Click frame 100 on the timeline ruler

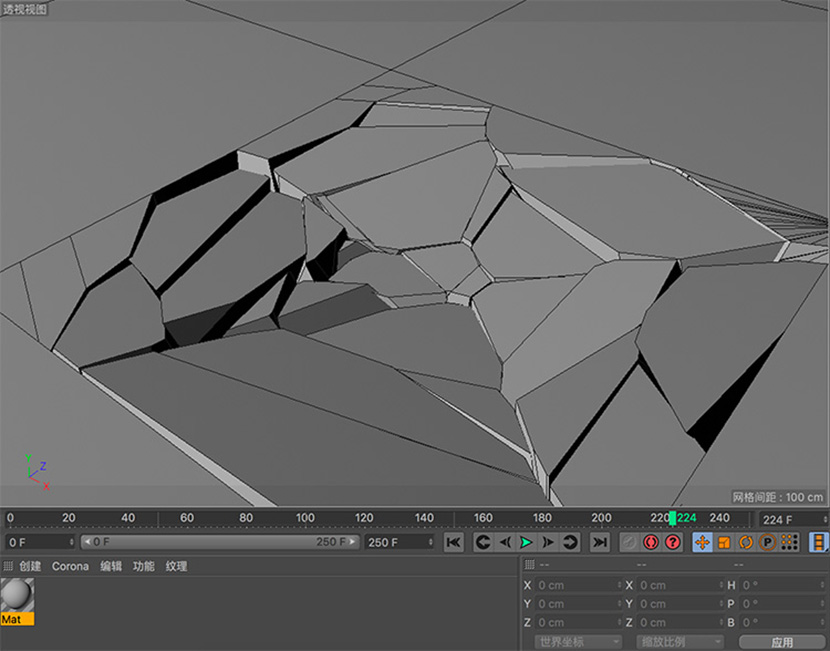click(x=305, y=518)
